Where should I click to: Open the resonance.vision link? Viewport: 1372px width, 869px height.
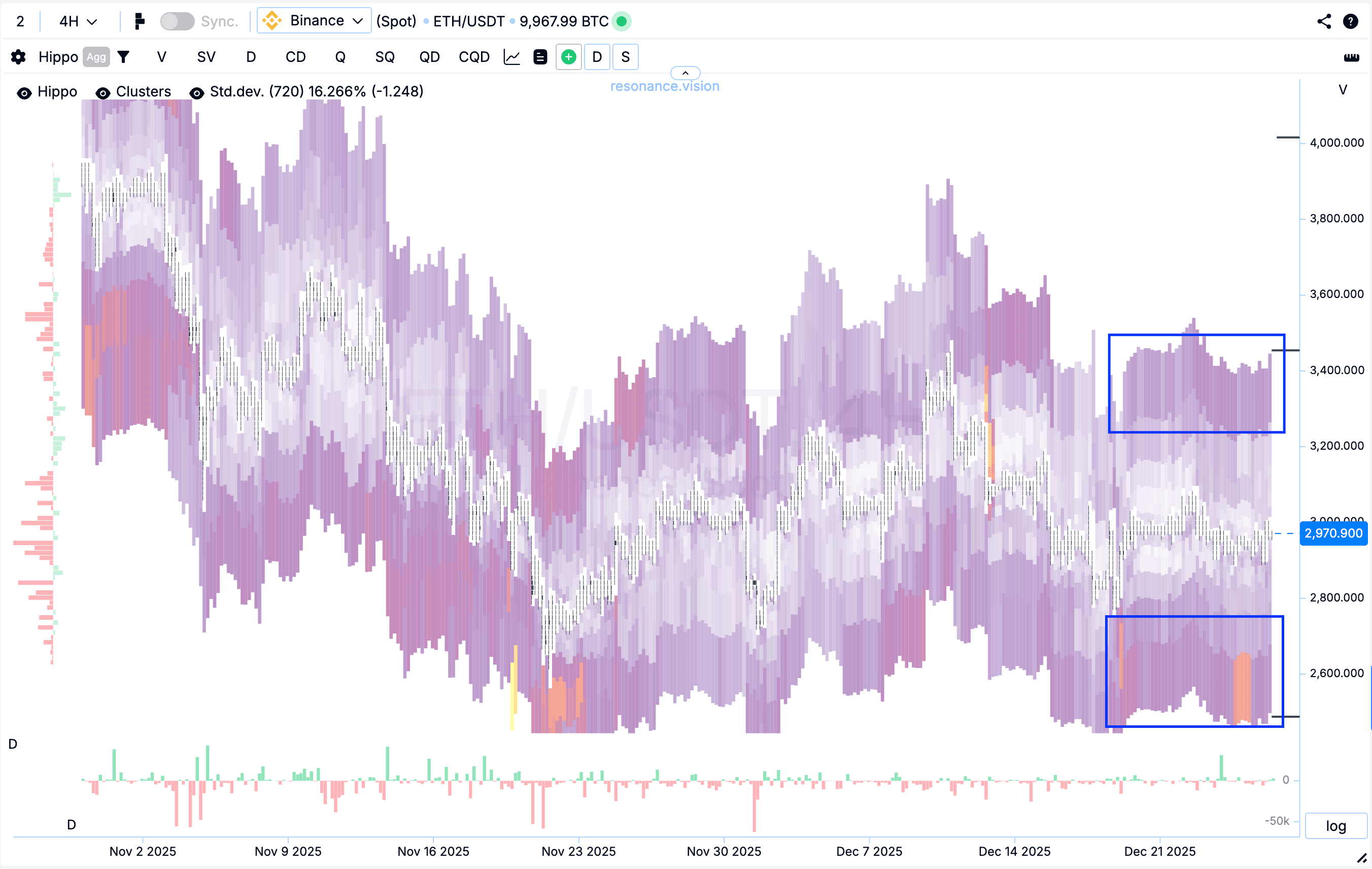point(664,87)
